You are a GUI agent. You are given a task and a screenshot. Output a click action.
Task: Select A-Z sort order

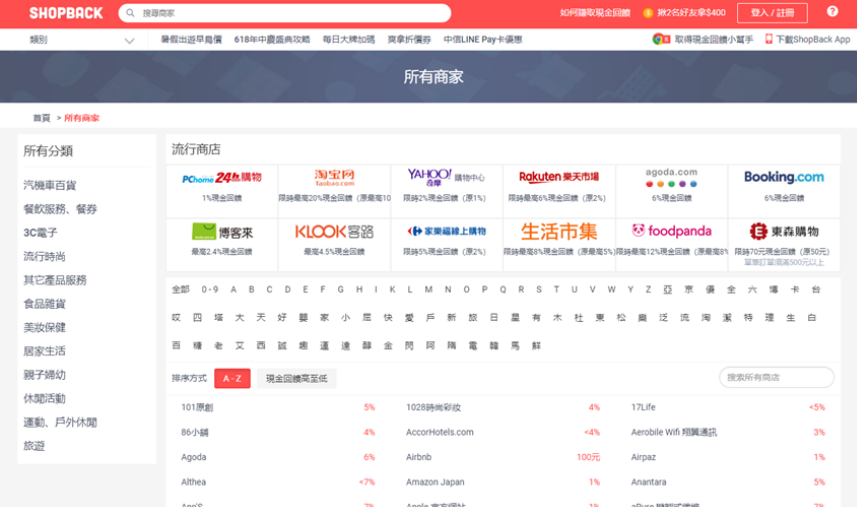(232, 378)
